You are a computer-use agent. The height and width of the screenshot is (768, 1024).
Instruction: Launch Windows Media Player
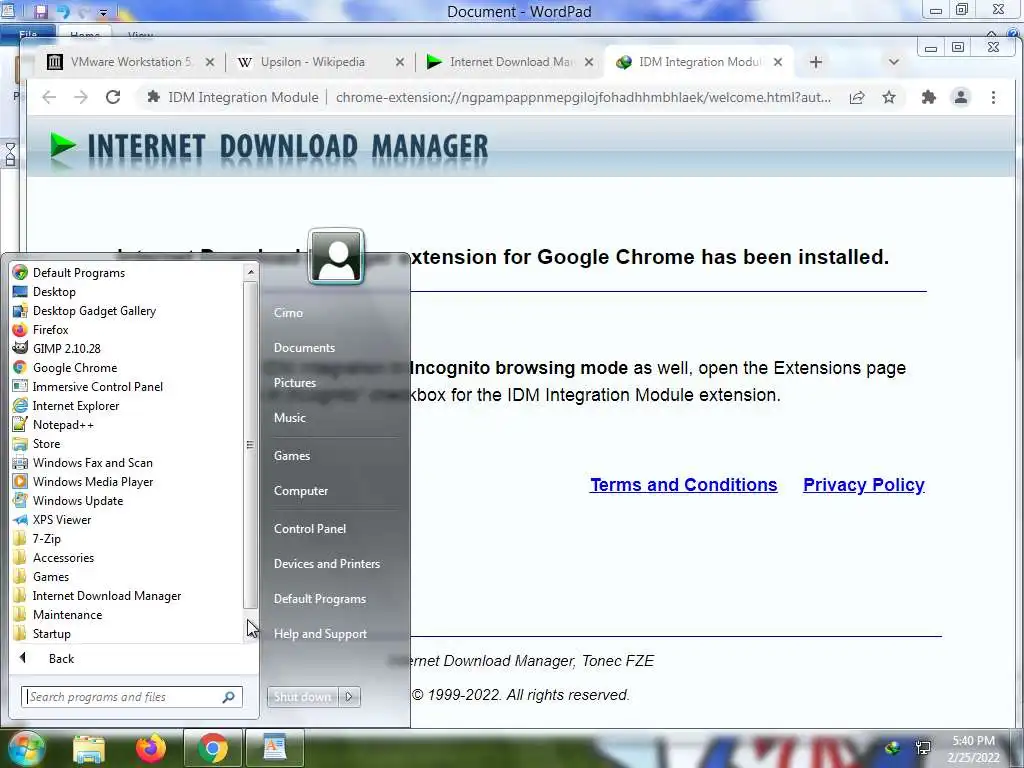(x=93, y=481)
